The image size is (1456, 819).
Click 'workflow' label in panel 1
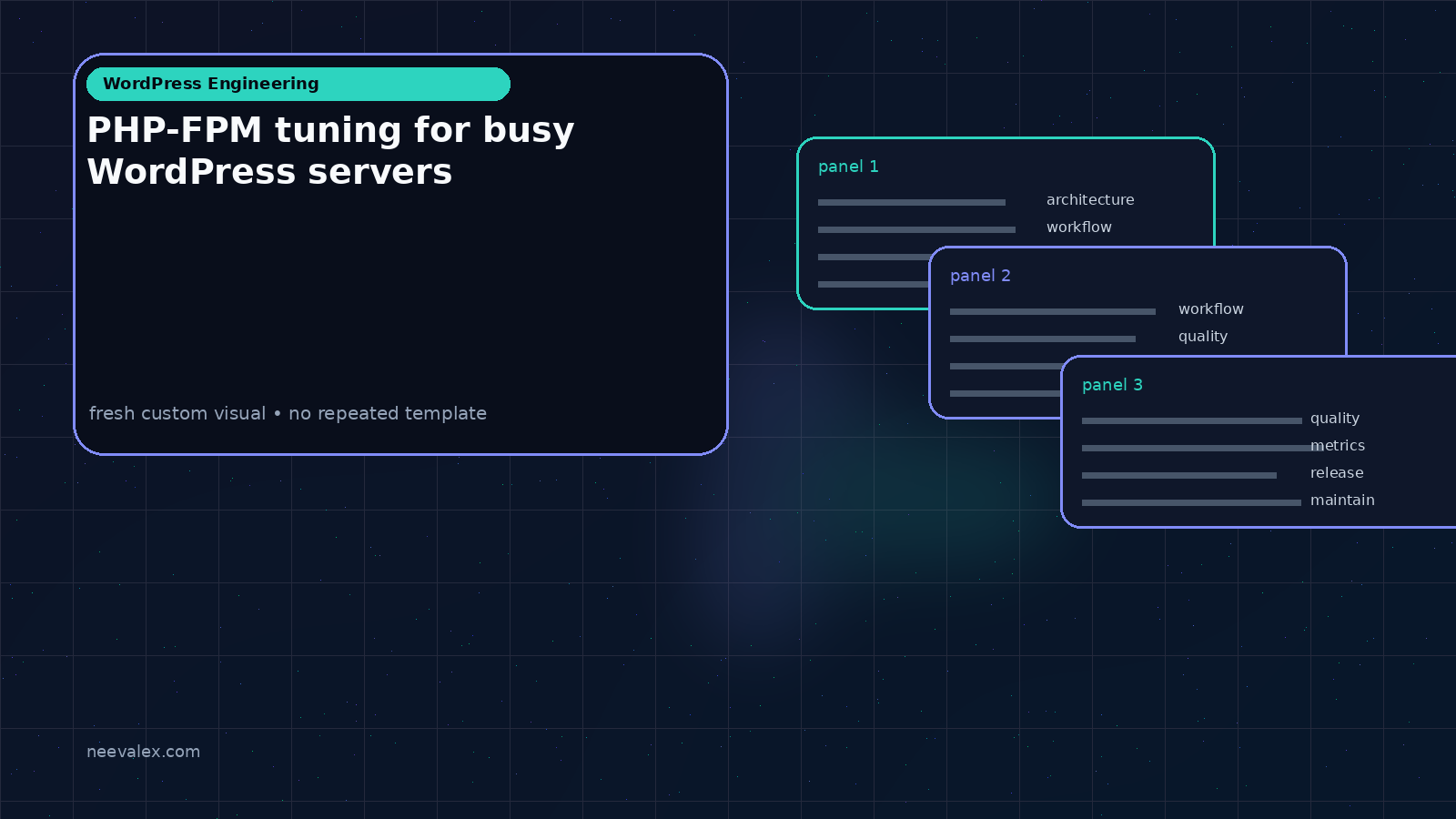[1078, 227]
